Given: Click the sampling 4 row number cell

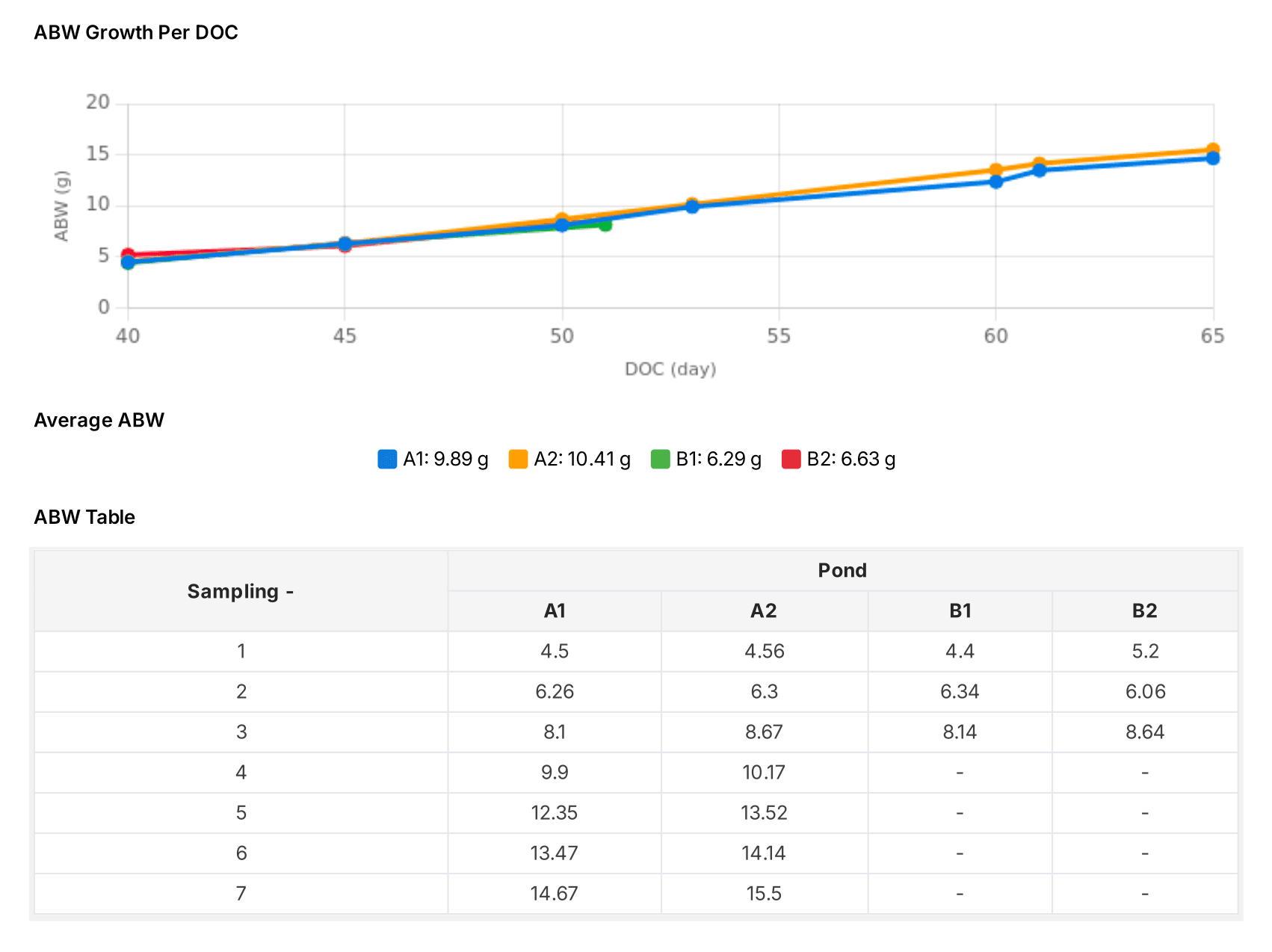Looking at the screenshot, I should coord(241,773).
